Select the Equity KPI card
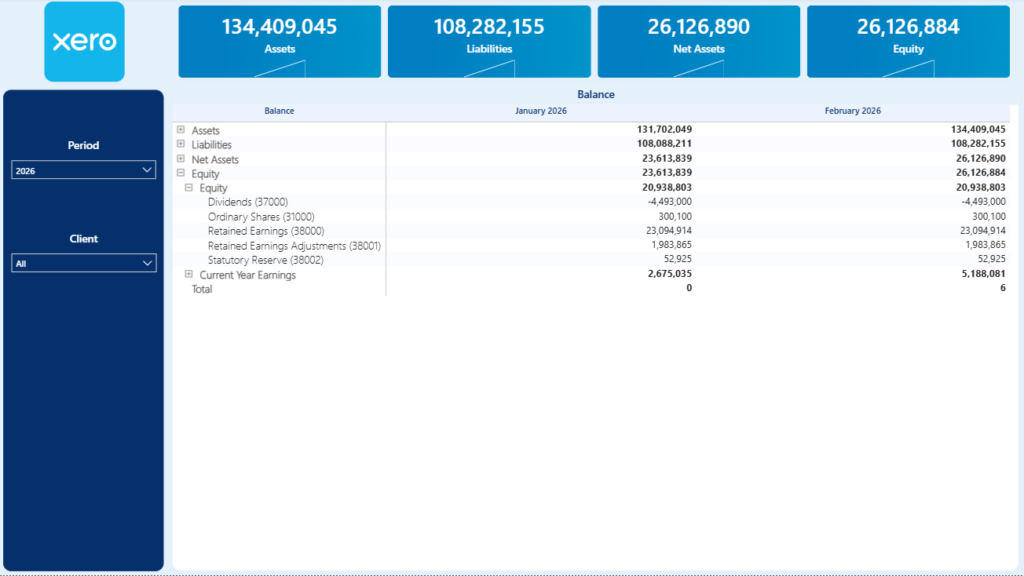Screen dimensions: 1024x576 907,41
